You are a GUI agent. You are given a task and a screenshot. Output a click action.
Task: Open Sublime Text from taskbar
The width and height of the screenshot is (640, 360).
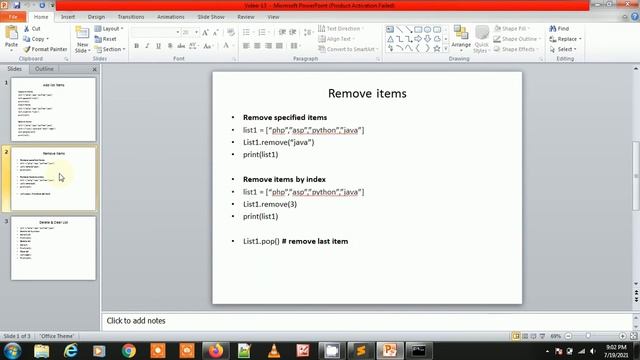[x=361, y=351]
